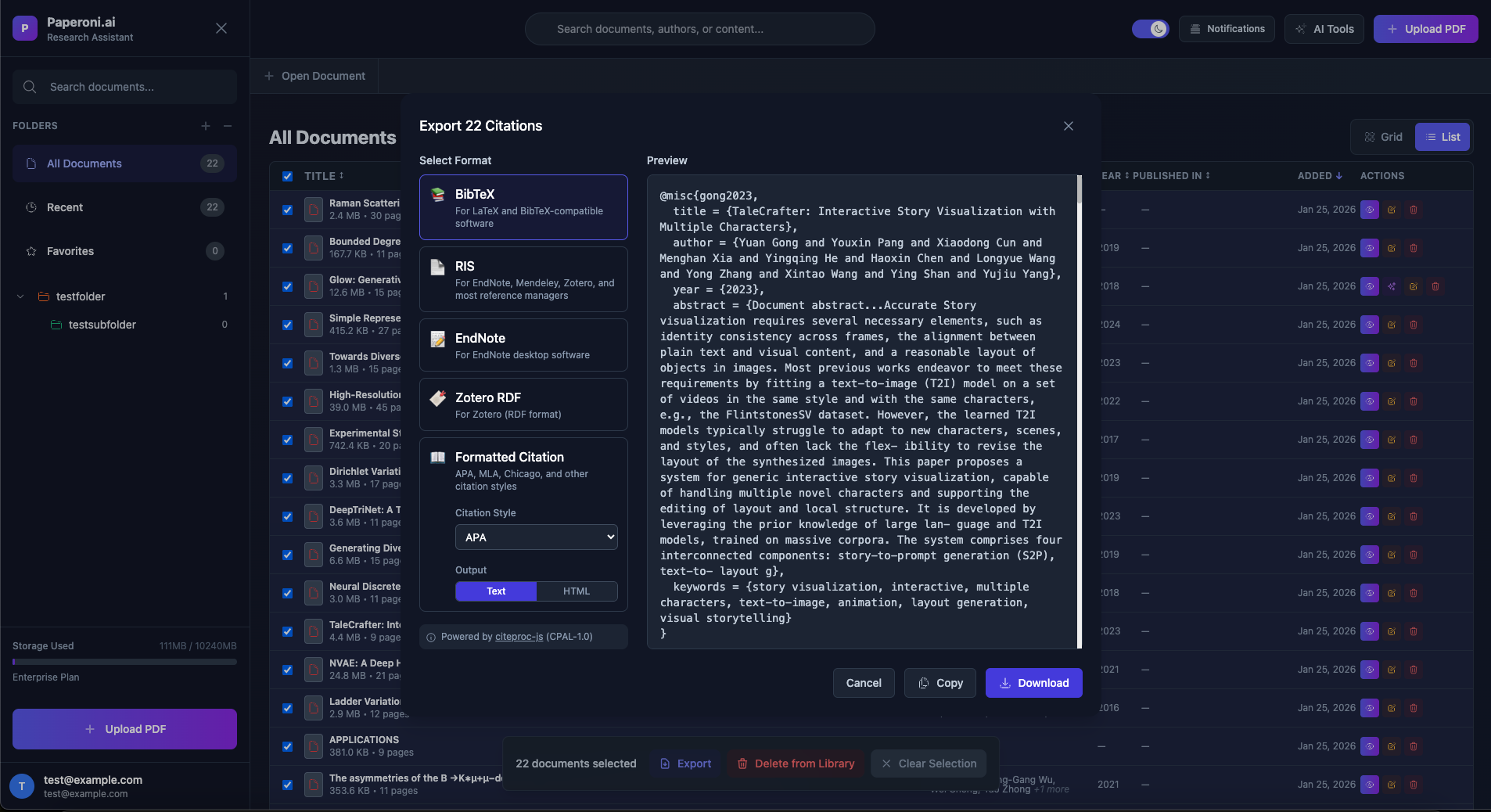Screen dimensions: 1491x812
Task: Open the APA citation style dropdown
Action: [x=536, y=537]
